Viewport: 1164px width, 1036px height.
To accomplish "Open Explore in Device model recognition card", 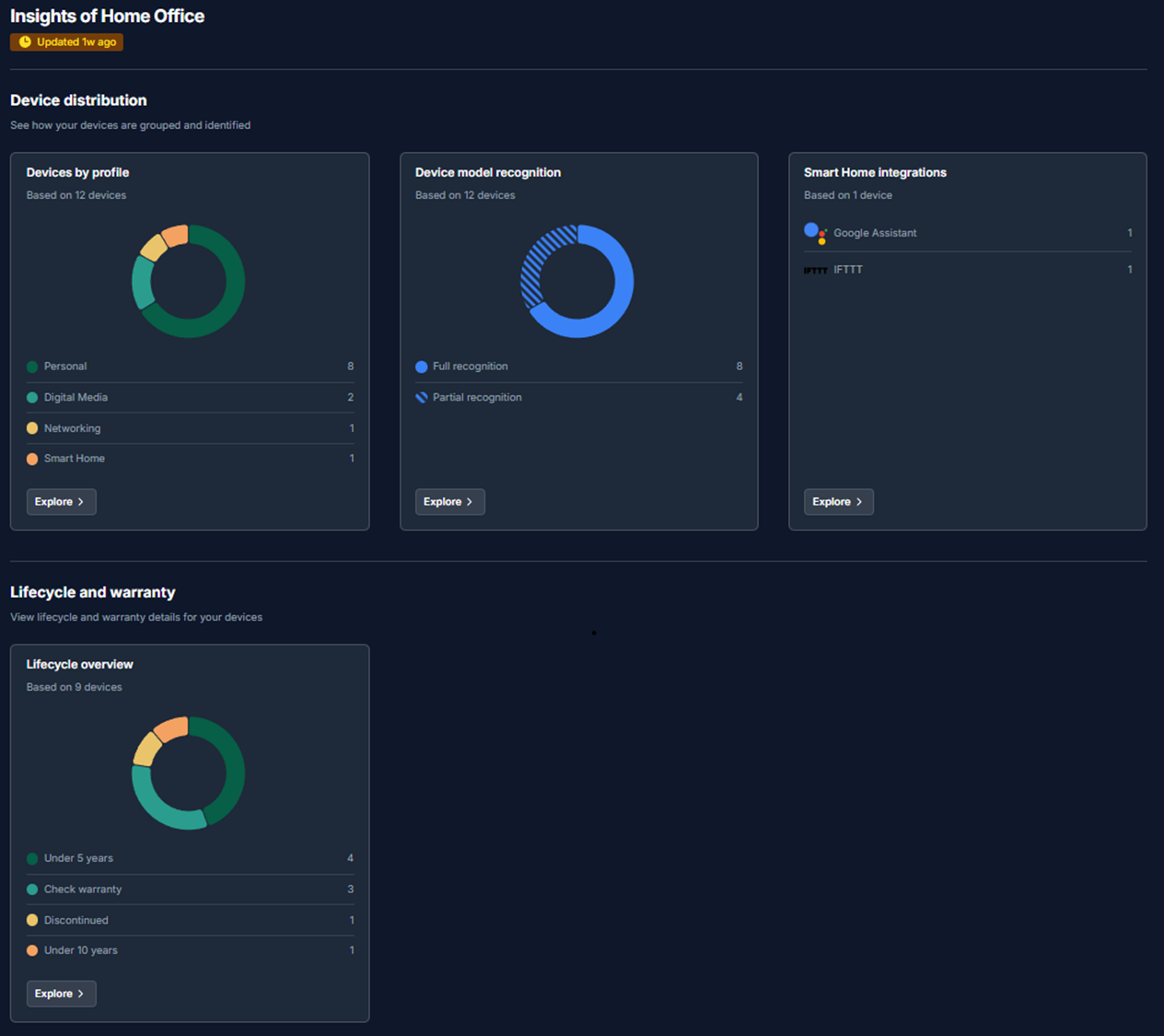I will (x=449, y=502).
